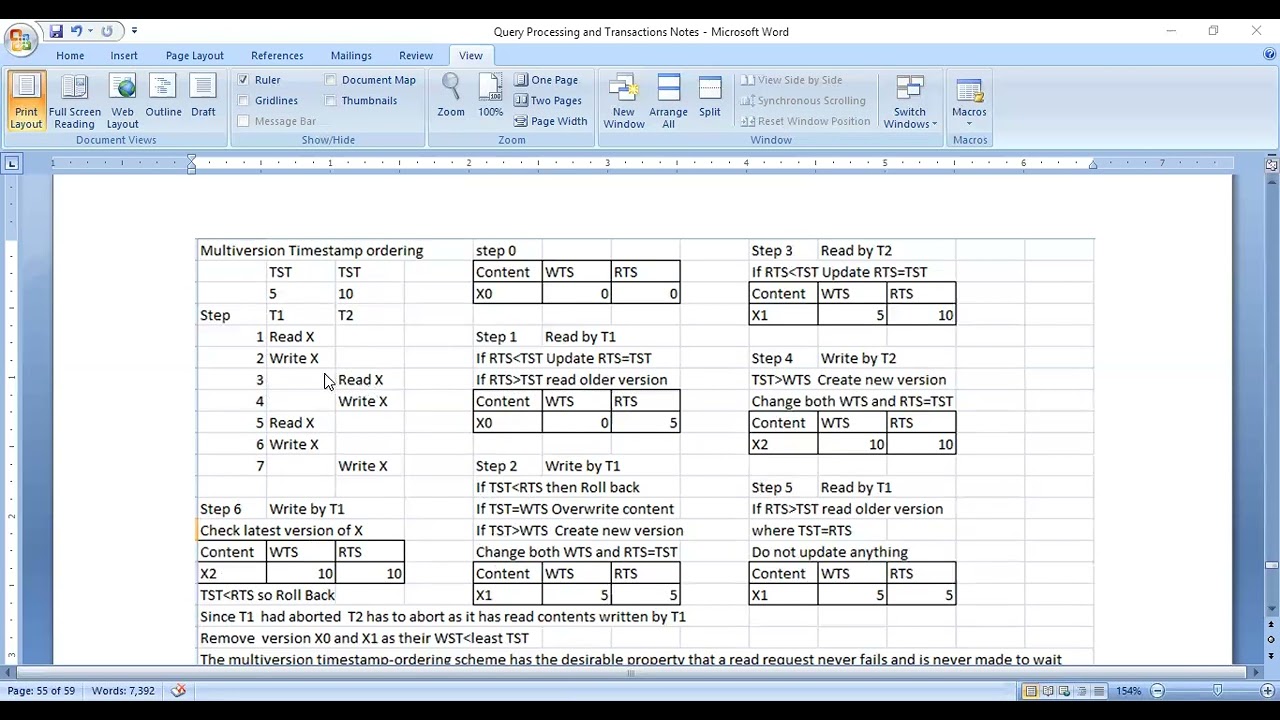Click the tab selector at ruler's left
The height and width of the screenshot is (720, 1280).
coord(11,163)
